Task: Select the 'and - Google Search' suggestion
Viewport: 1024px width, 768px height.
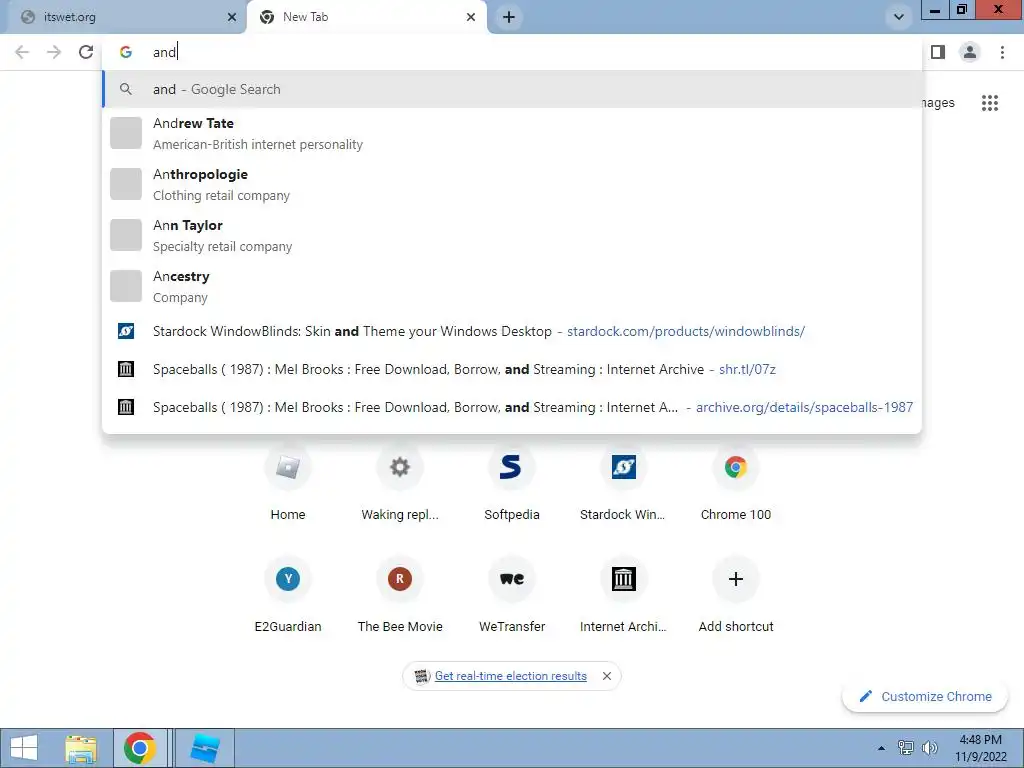Action: [512, 89]
